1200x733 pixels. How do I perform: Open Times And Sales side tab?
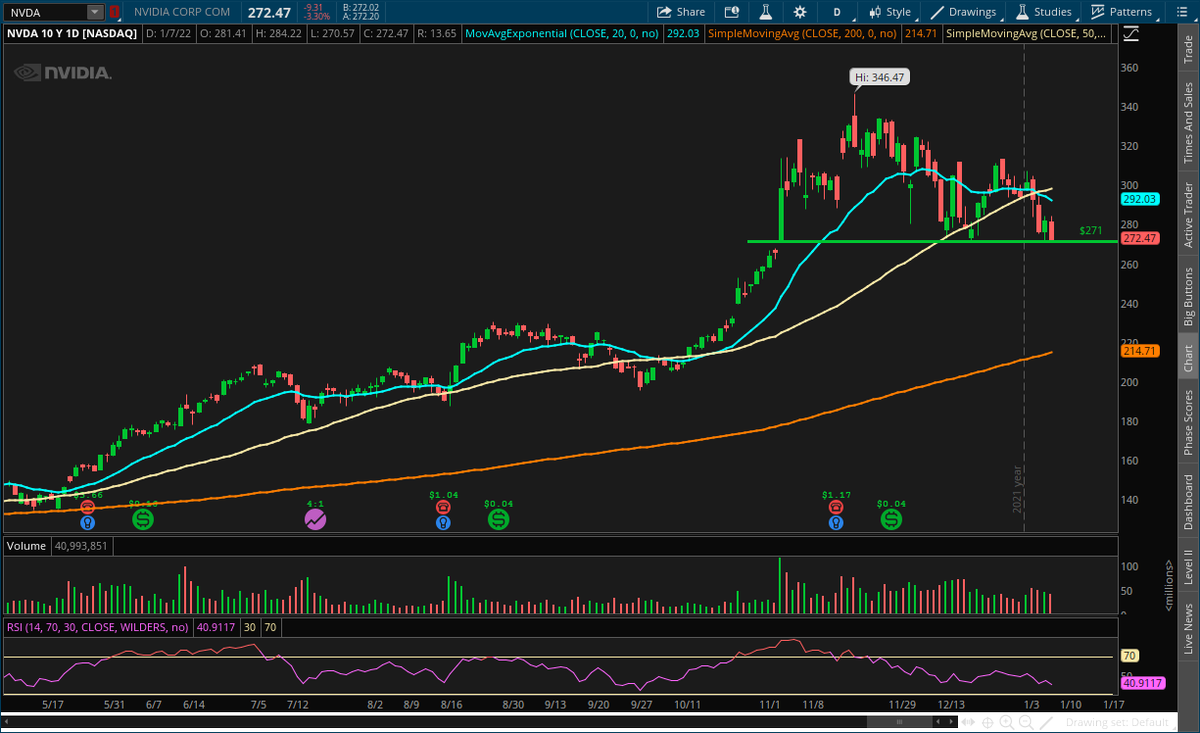1188,124
